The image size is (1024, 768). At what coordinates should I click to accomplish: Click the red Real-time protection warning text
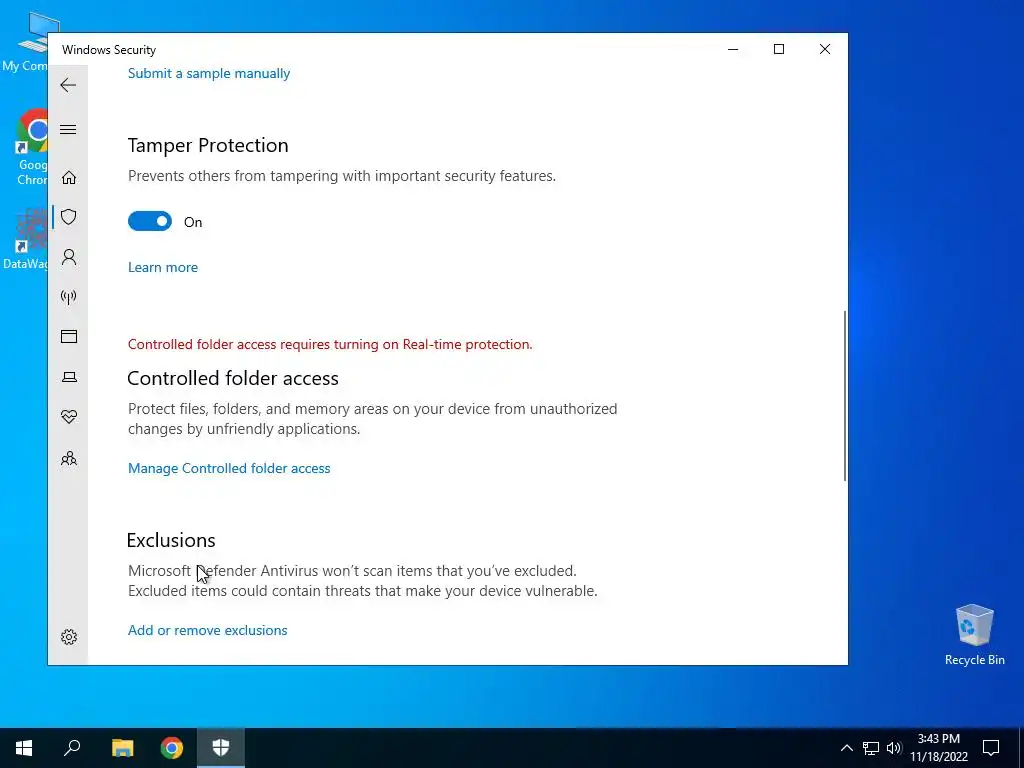(x=330, y=344)
